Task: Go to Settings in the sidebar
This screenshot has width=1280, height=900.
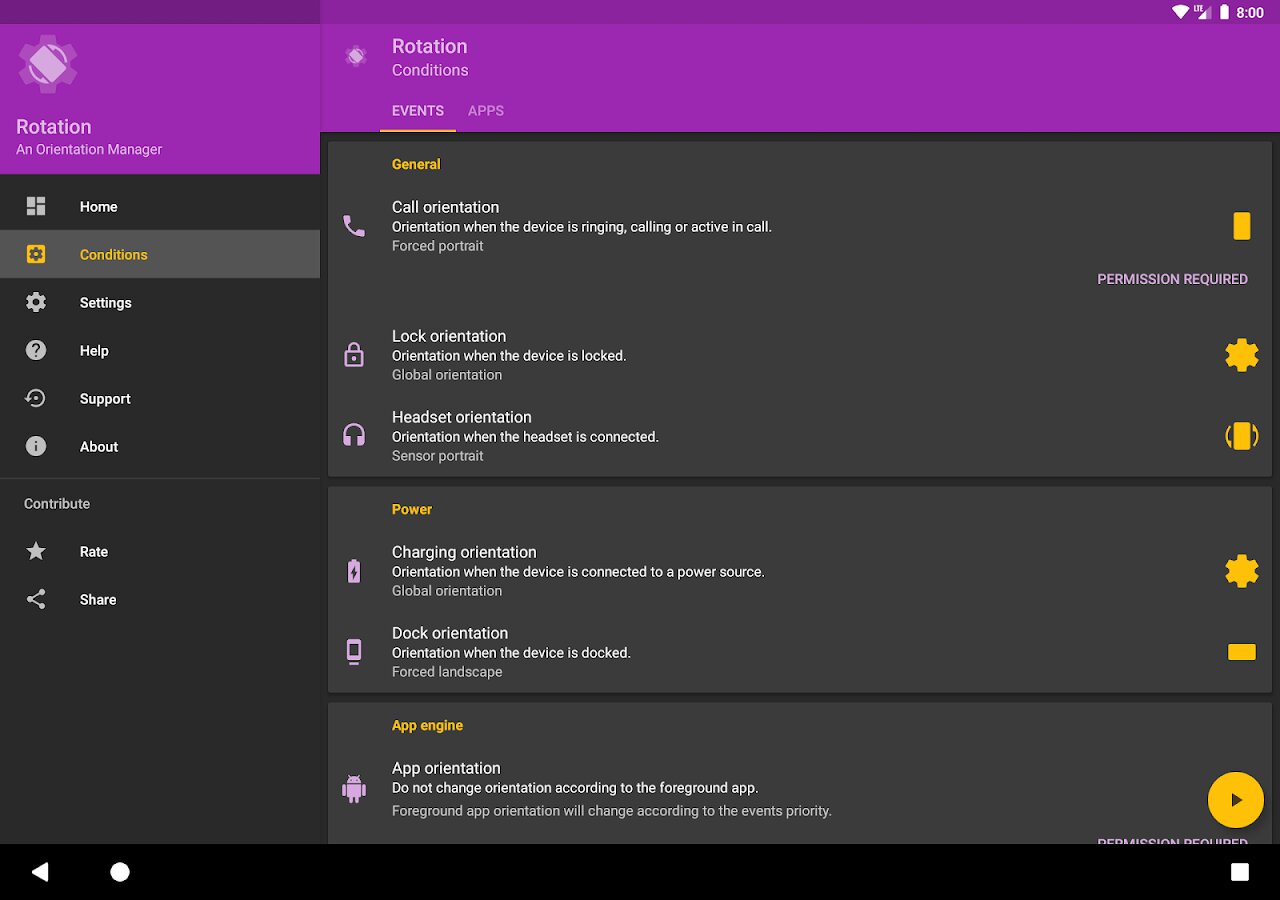Action: 160,302
